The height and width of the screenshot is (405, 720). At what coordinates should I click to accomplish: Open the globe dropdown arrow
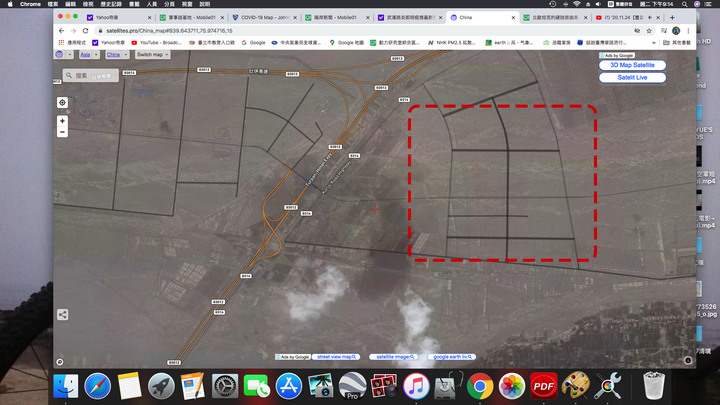[69, 54]
